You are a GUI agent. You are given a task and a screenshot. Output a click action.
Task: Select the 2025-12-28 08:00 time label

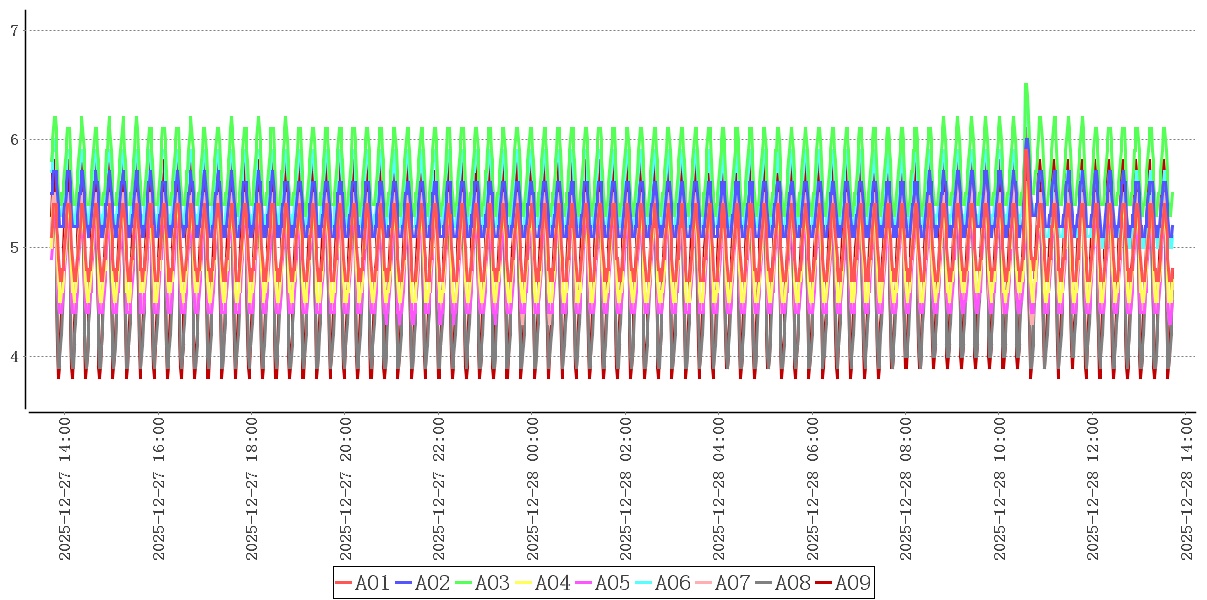pos(906,489)
